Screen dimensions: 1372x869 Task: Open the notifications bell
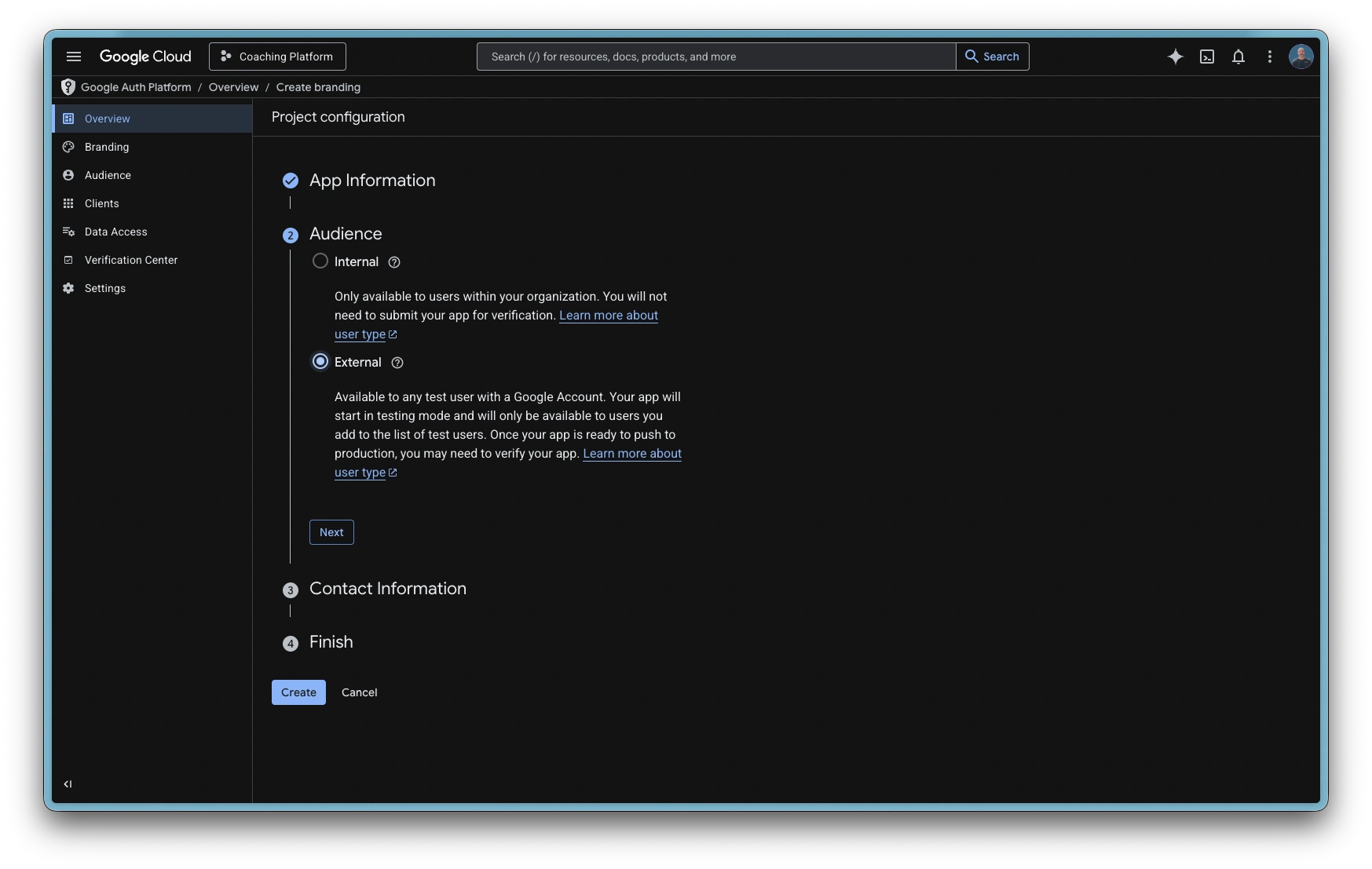click(x=1238, y=57)
